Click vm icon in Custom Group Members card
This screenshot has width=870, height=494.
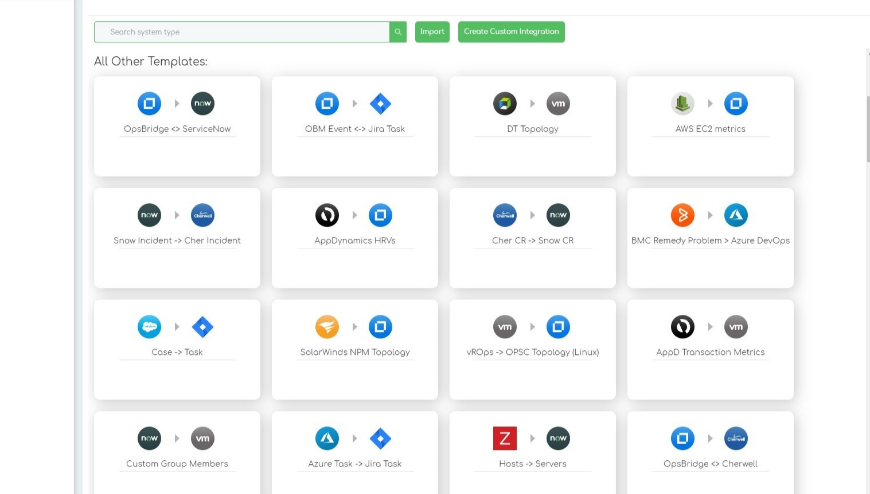coord(203,438)
